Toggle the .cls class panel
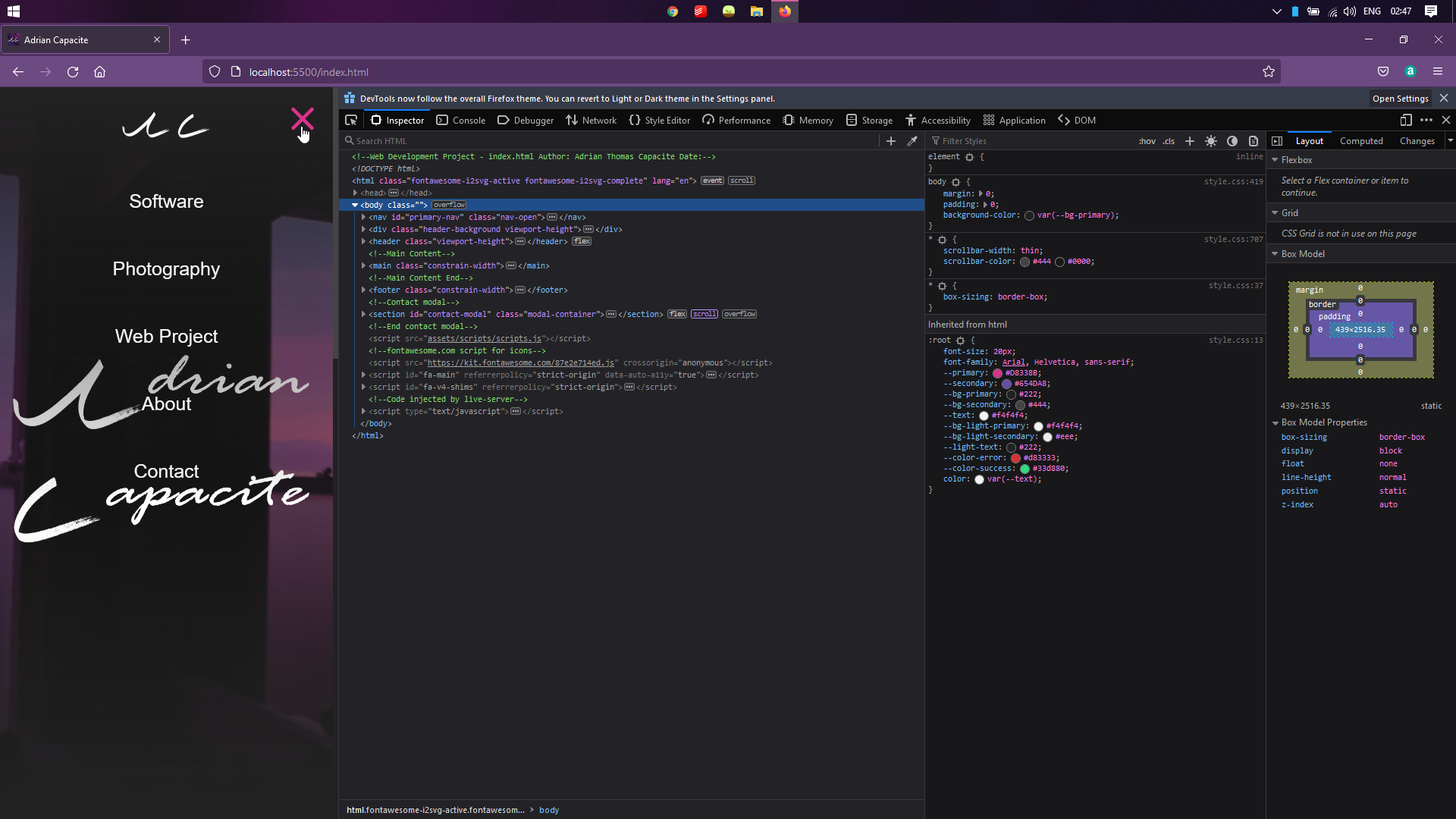1456x819 pixels. point(1169,141)
